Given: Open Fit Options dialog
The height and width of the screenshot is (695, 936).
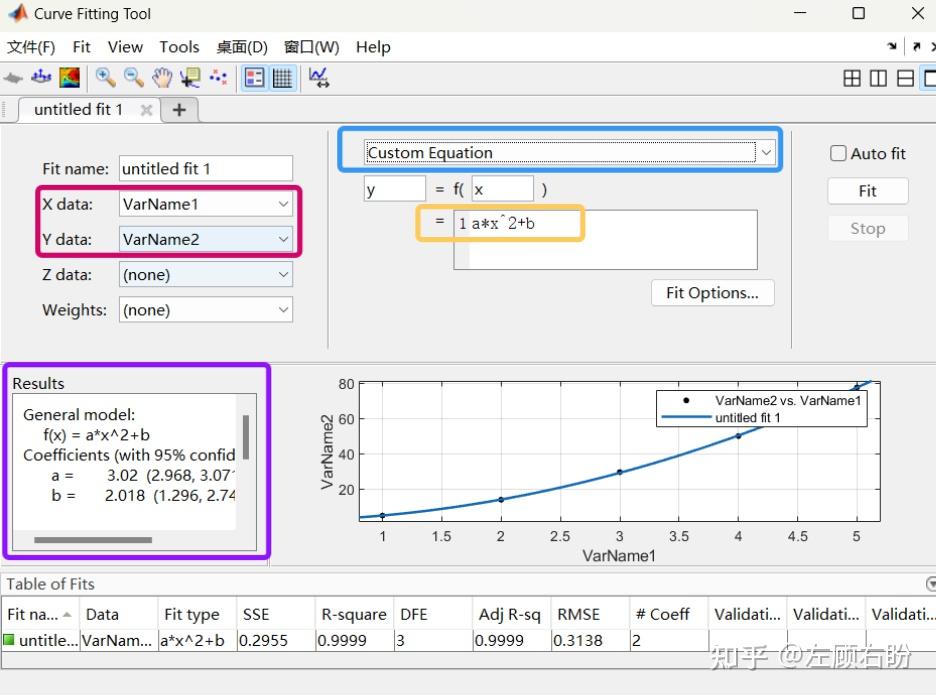Looking at the screenshot, I should pos(712,293).
